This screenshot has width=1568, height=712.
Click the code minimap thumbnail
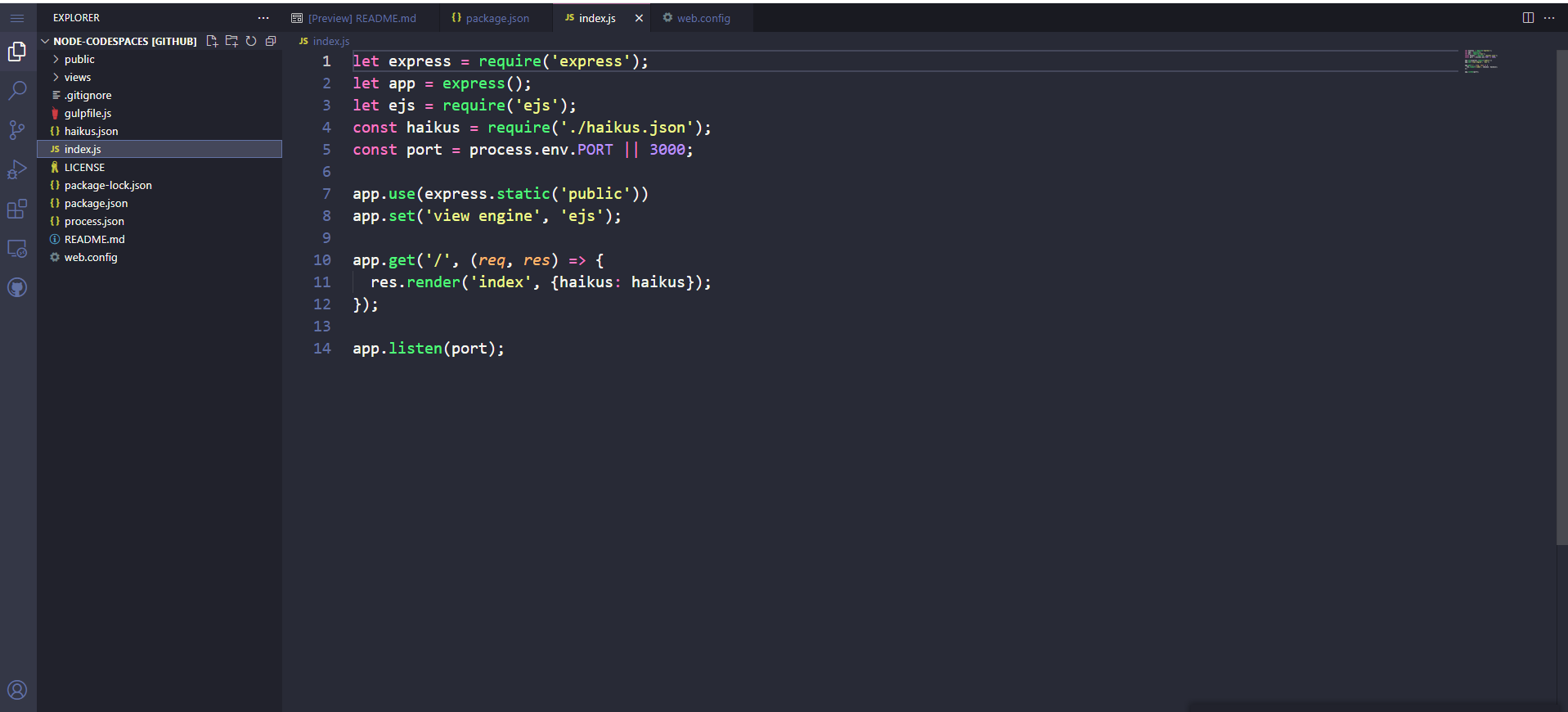1480,61
